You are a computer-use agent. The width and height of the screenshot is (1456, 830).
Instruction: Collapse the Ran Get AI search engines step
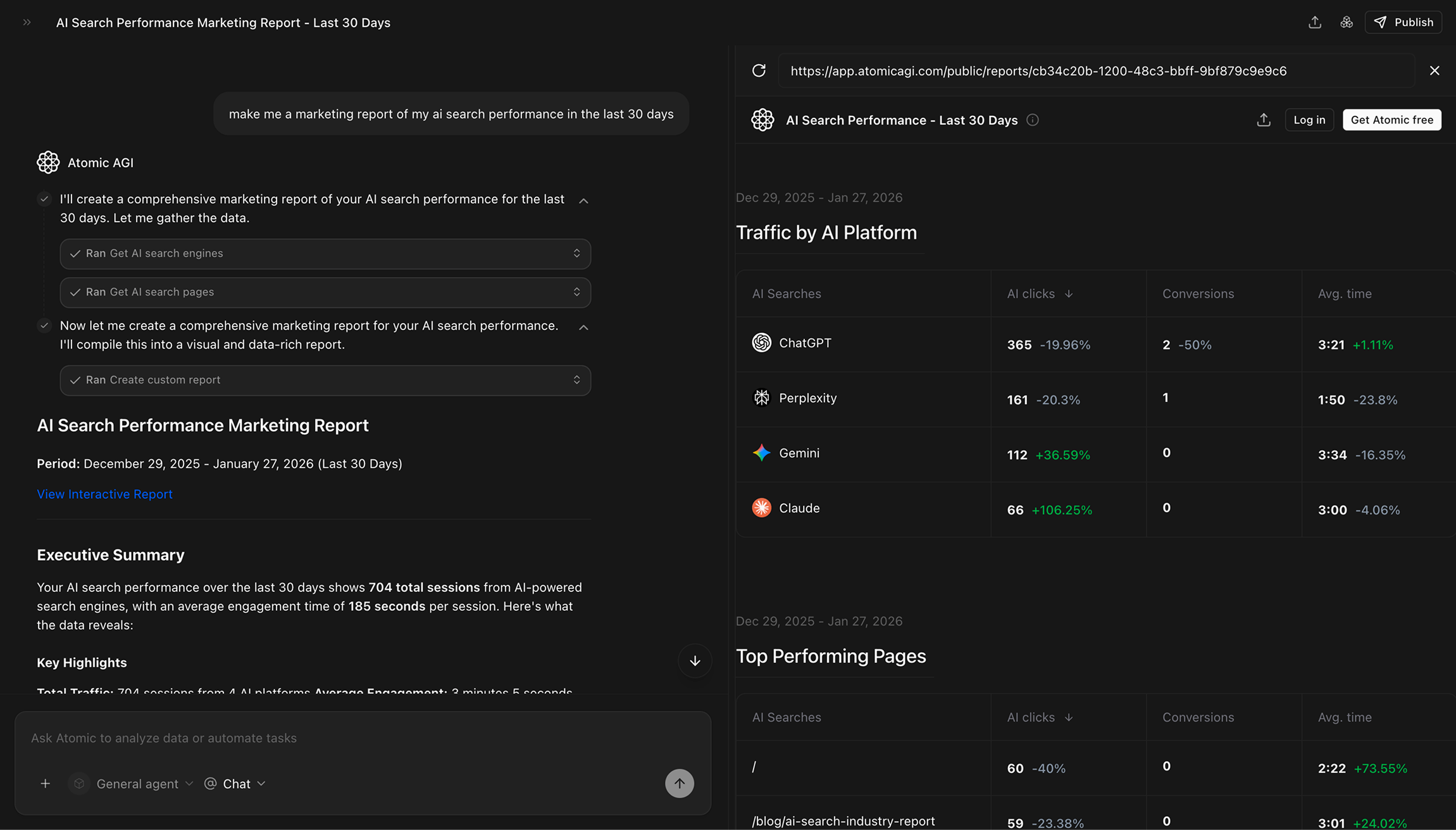576,253
